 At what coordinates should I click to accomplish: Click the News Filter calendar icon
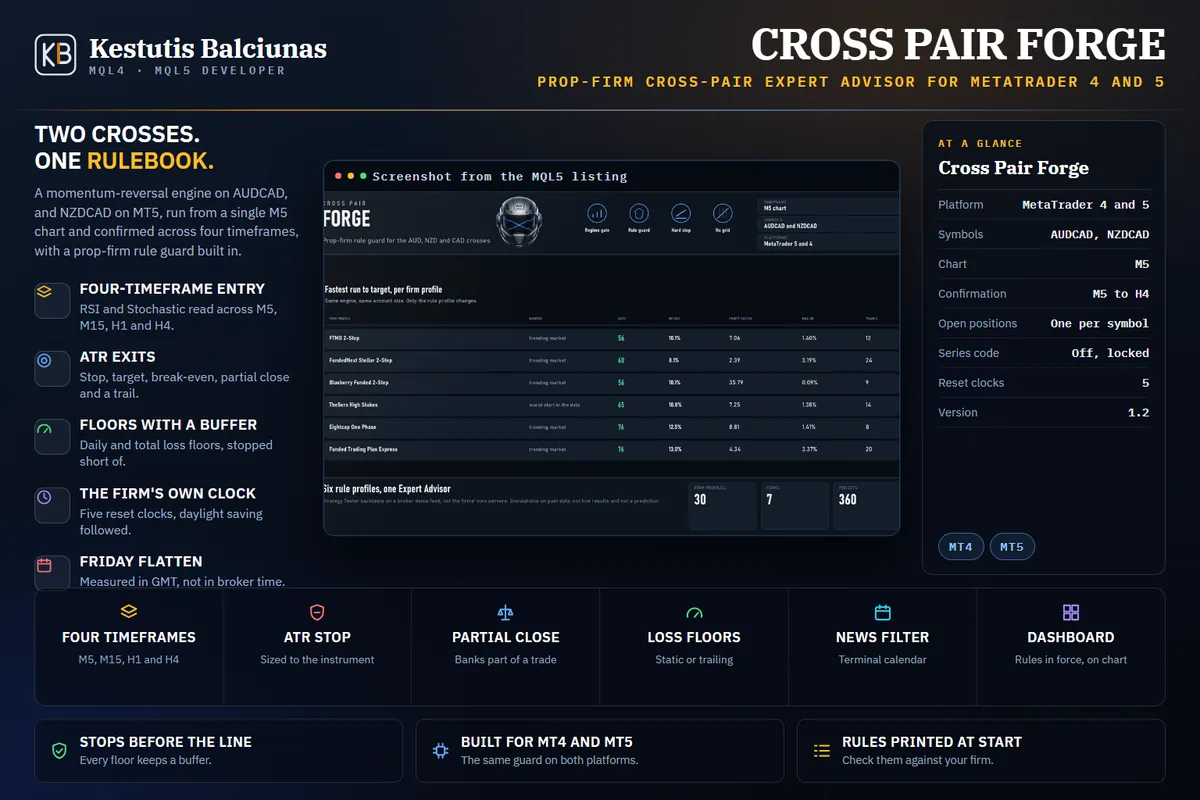882,612
